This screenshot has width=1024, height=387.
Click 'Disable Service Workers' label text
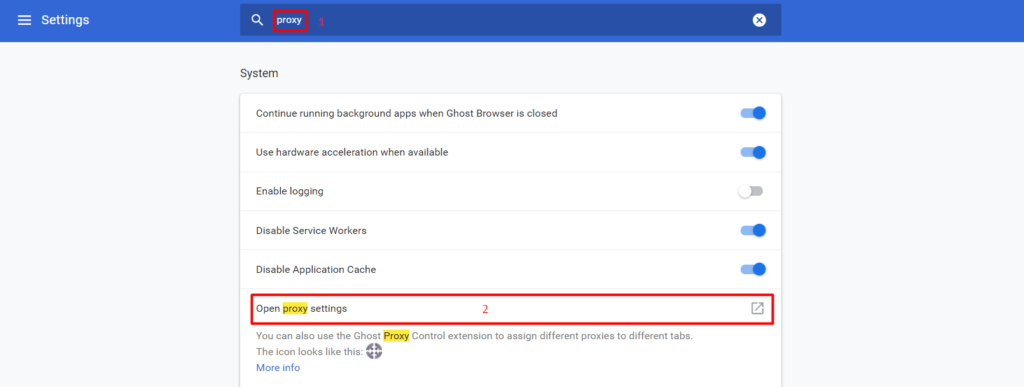pos(311,230)
